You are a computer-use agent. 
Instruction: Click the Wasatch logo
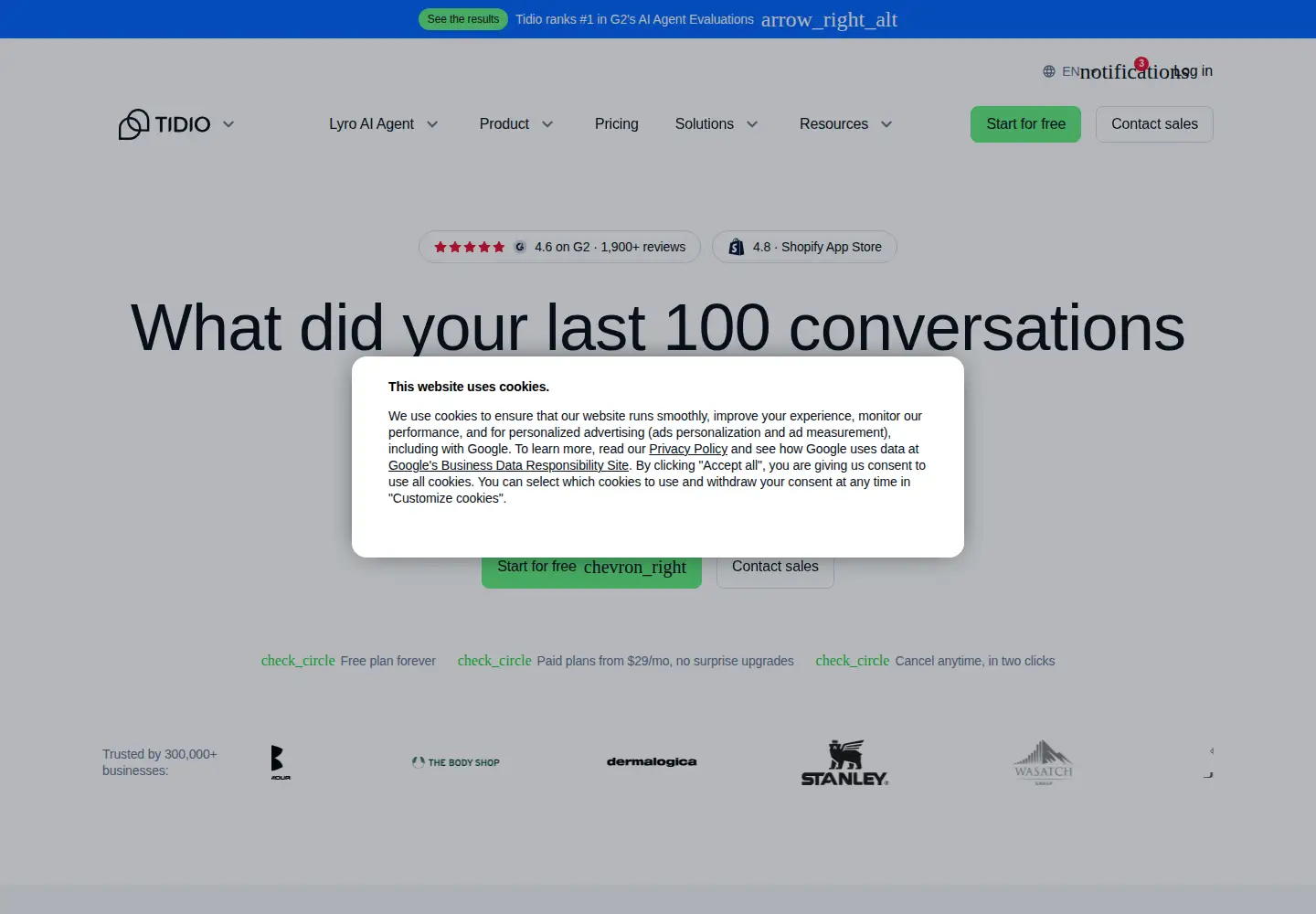coord(1044,762)
